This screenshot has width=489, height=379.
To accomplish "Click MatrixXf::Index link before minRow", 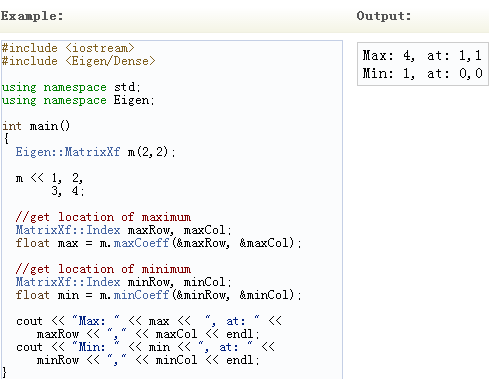I will click(68, 282).
